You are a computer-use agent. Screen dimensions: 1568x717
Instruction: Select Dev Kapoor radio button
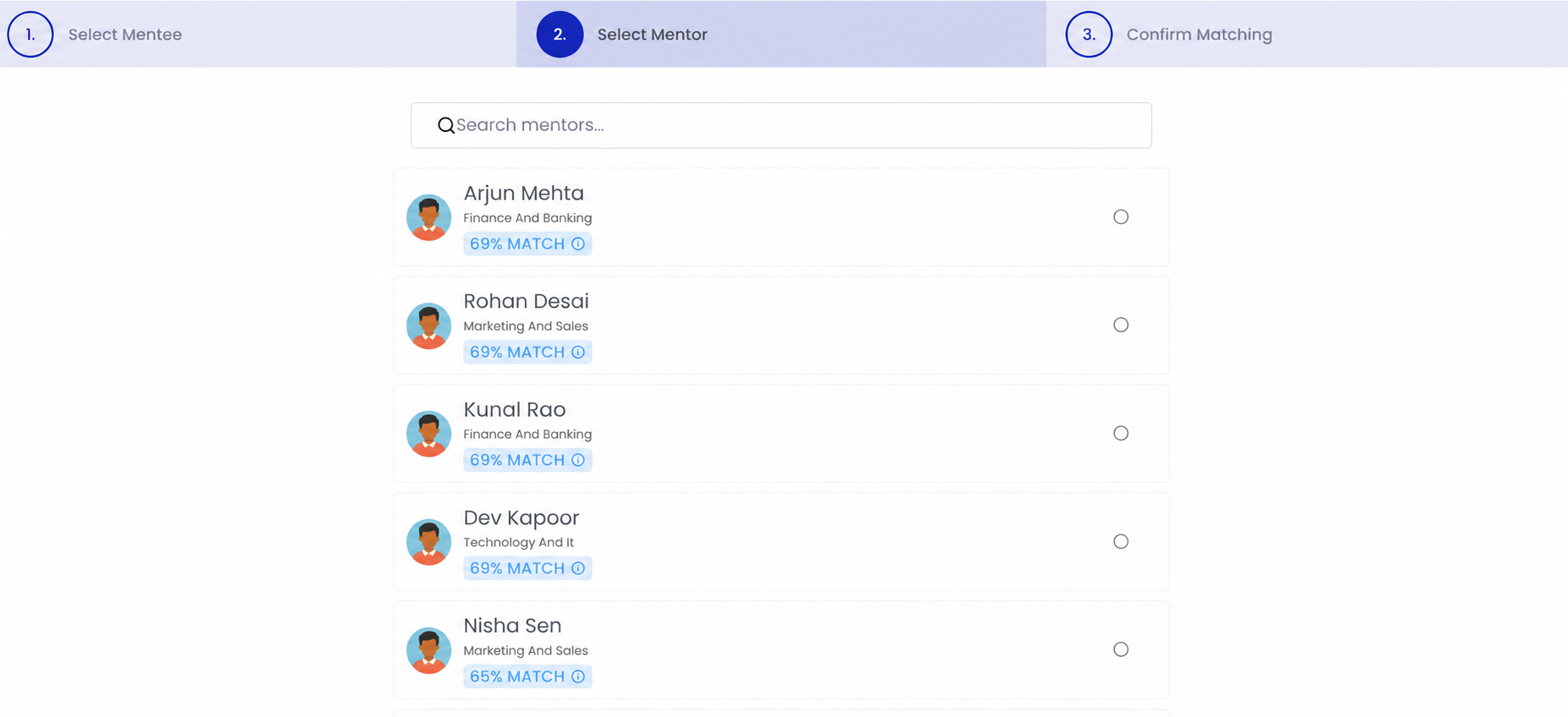[x=1121, y=542]
